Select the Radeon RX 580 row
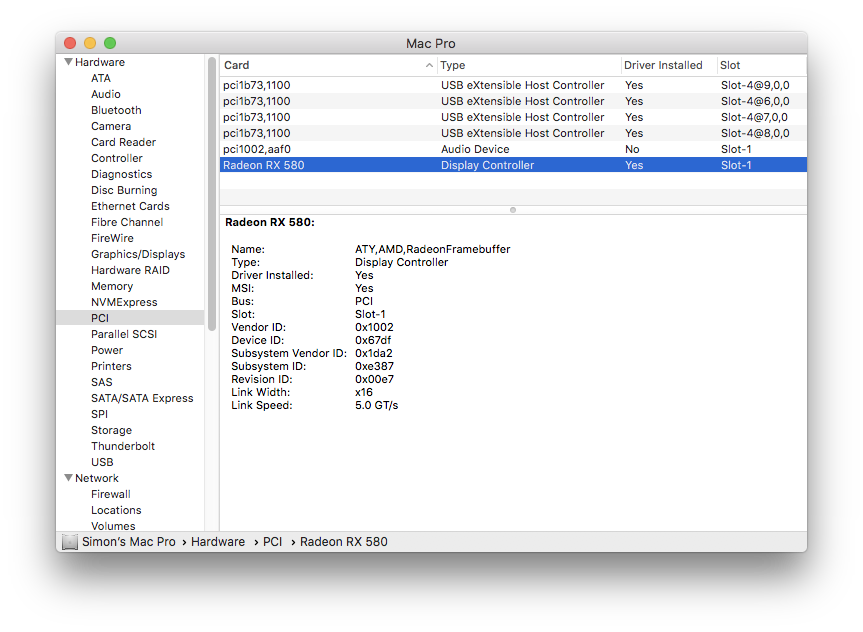863x632 pixels. click(513, 165)
